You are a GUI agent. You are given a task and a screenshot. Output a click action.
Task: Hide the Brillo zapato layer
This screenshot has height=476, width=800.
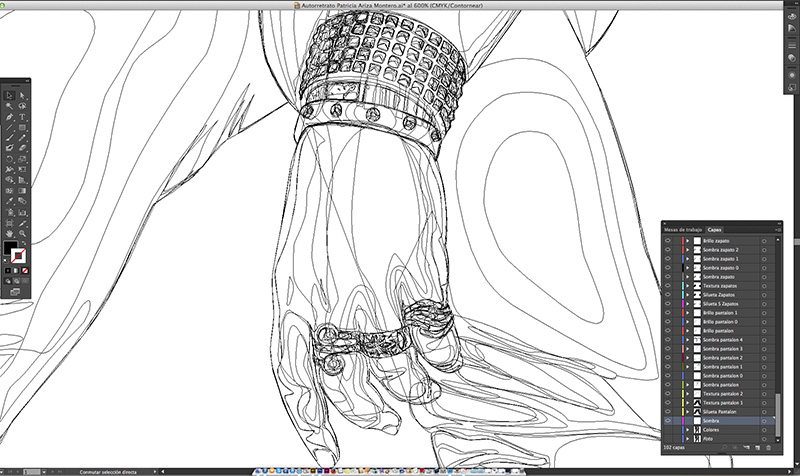tap(668, 241)
